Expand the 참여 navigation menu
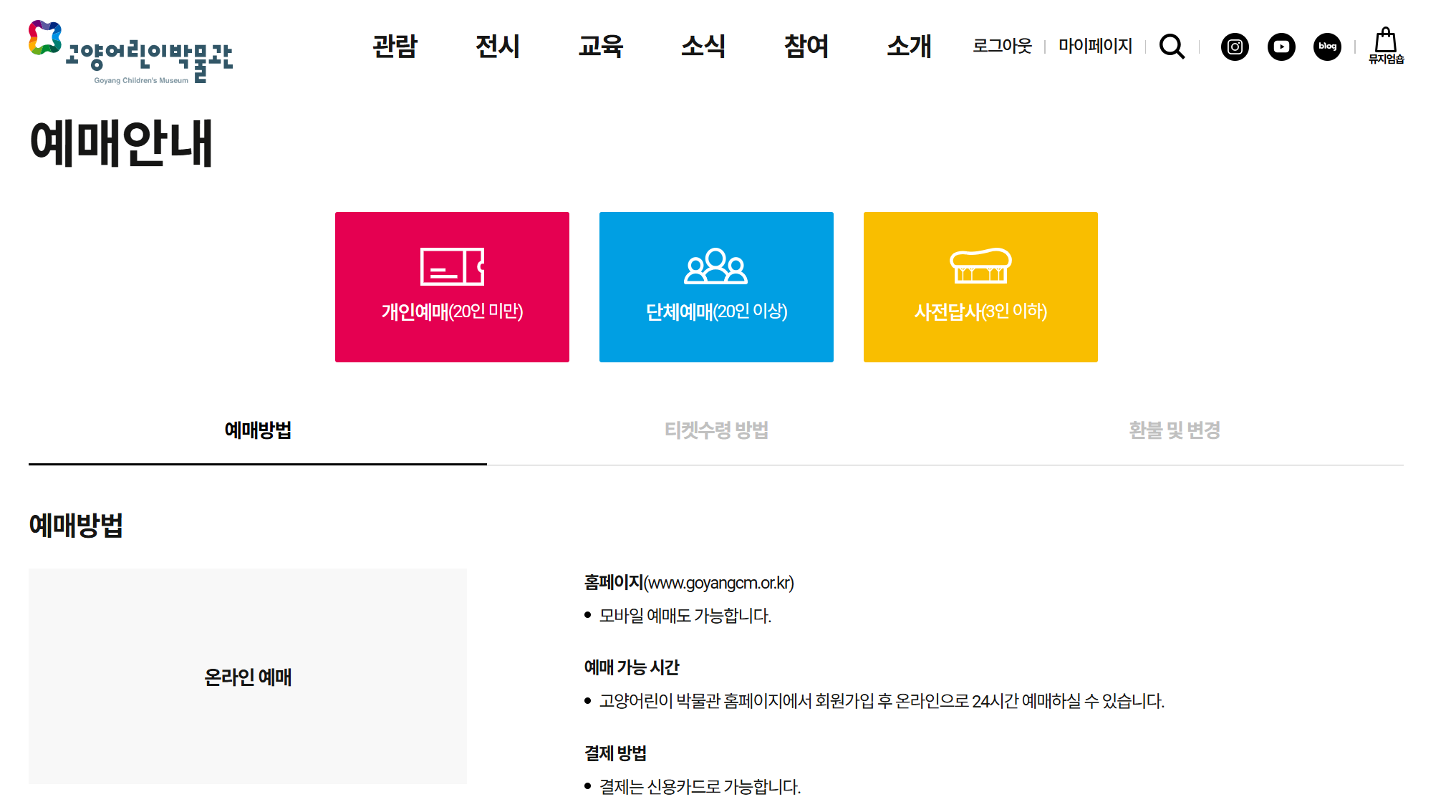 tap(806, 47)
